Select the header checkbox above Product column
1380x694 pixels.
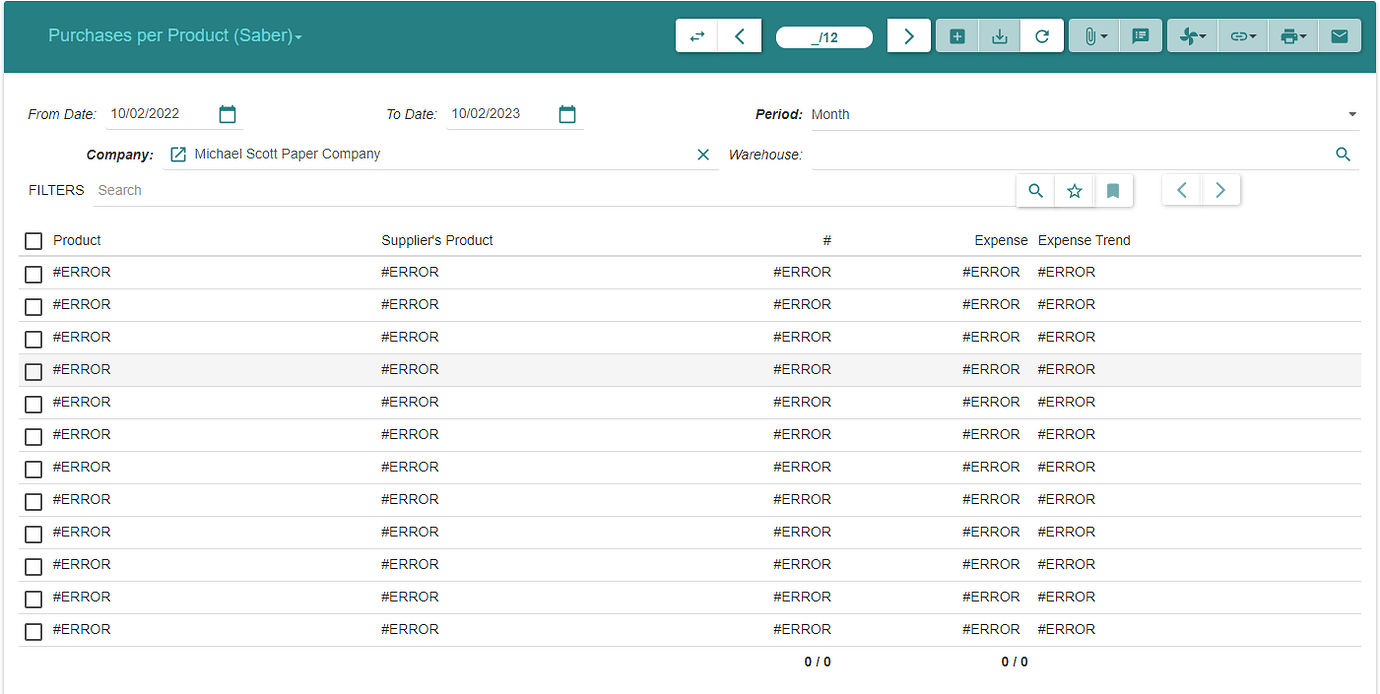(33, 240)
